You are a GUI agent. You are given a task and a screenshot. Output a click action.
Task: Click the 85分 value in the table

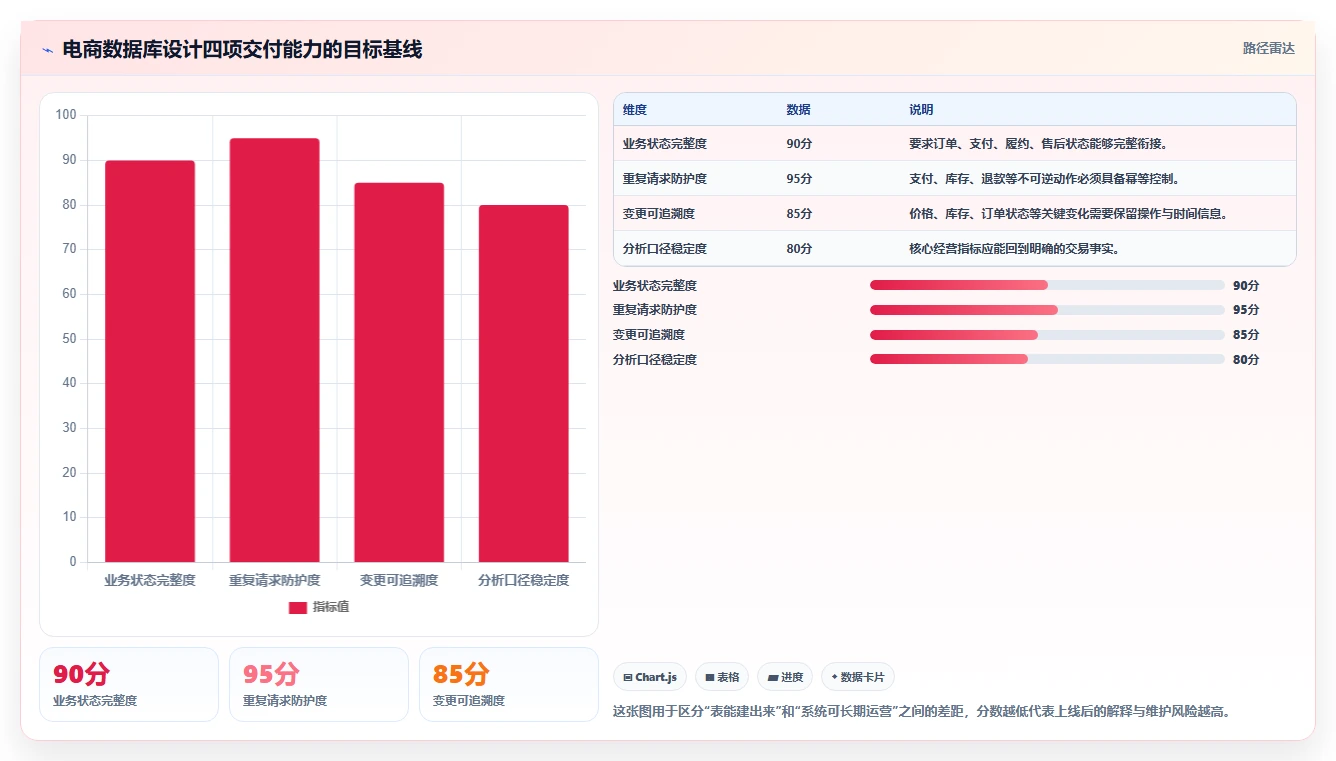(799, 214)
